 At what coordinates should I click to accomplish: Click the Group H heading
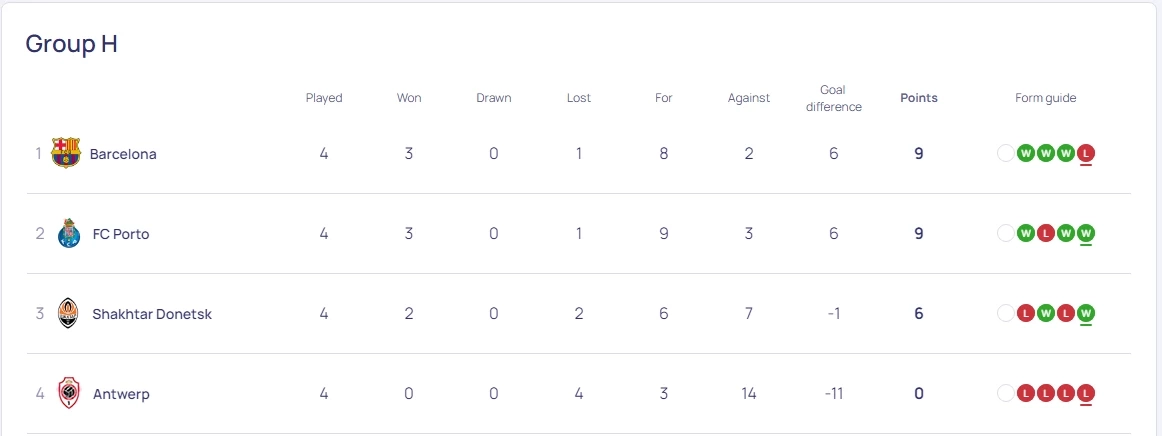(x=72, y=44)
